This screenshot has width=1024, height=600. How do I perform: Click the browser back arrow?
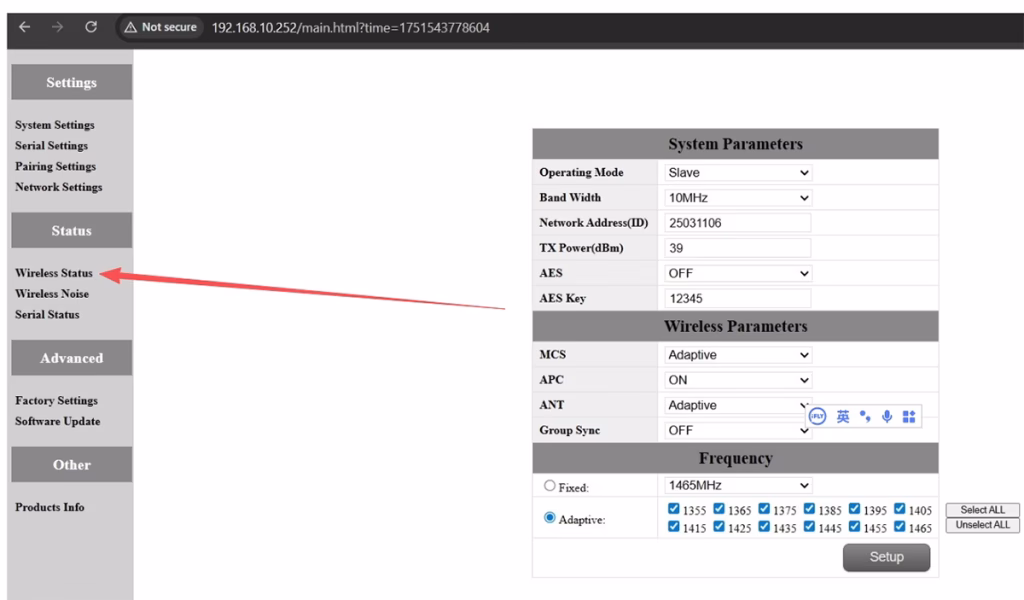pyautogui.click(x=24, y=28)
